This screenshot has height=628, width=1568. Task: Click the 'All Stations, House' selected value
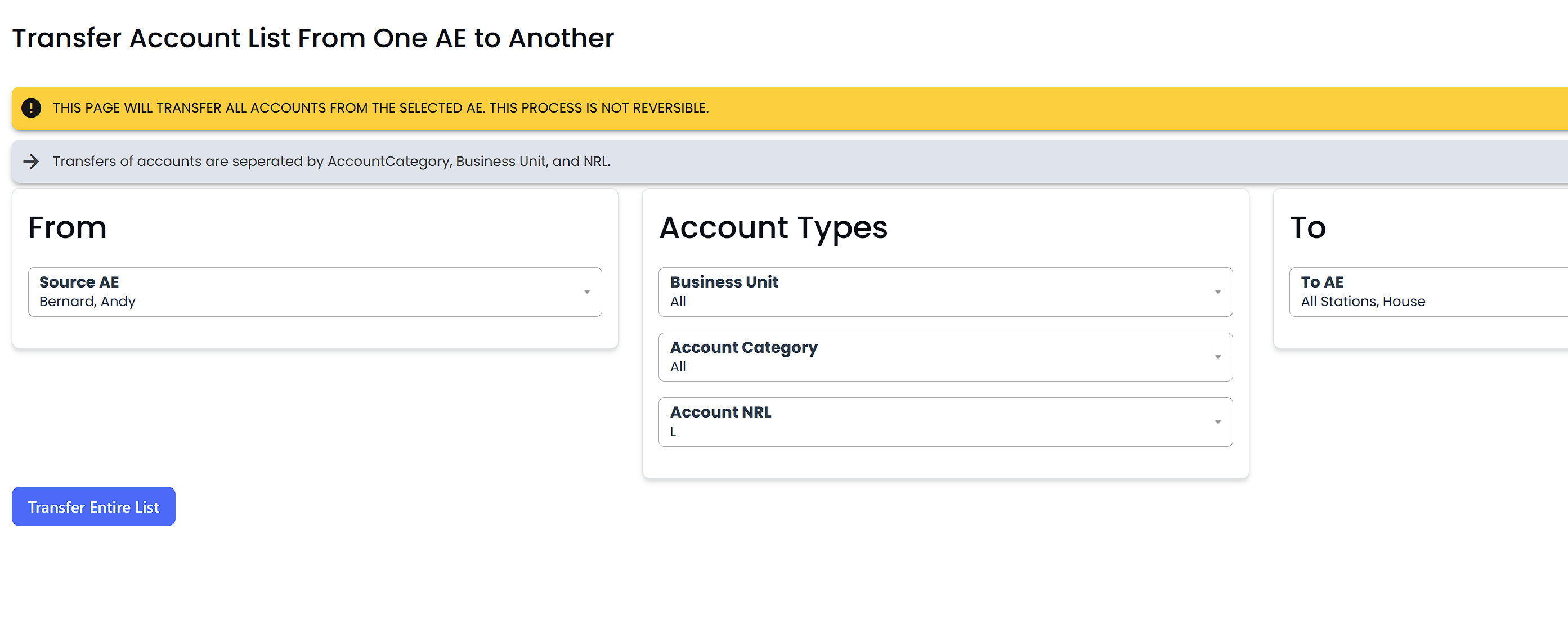pyautogui.click(x=1363, y=302)
